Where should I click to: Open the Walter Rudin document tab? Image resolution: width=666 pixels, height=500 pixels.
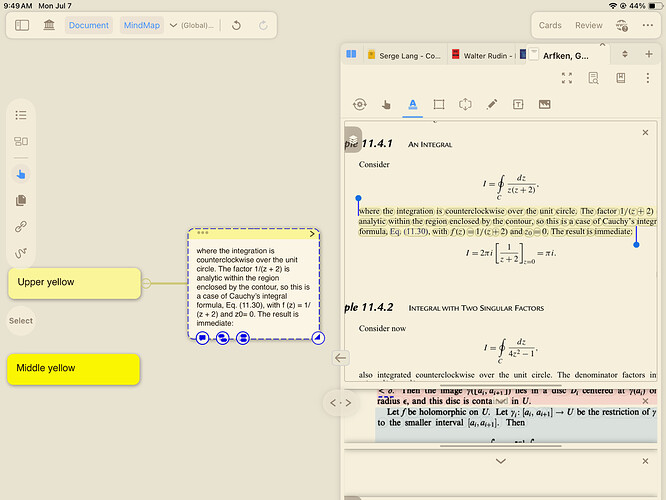pyautogui.click(x=483, y=56)
